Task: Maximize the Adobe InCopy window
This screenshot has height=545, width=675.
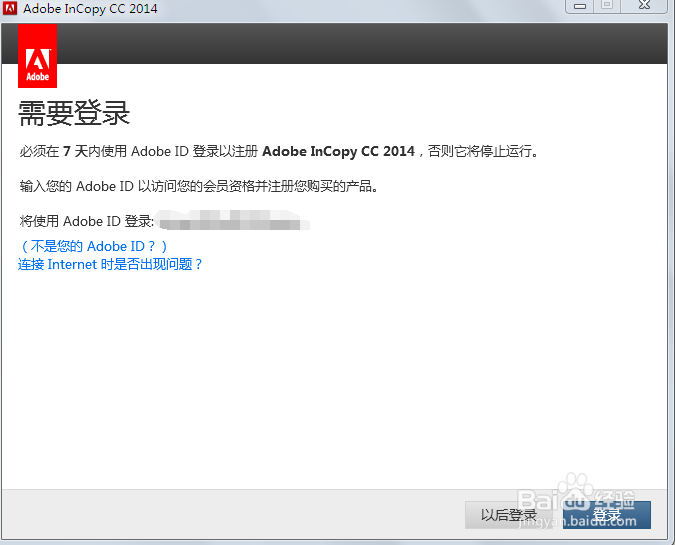Action: click(x=607, y=6)
